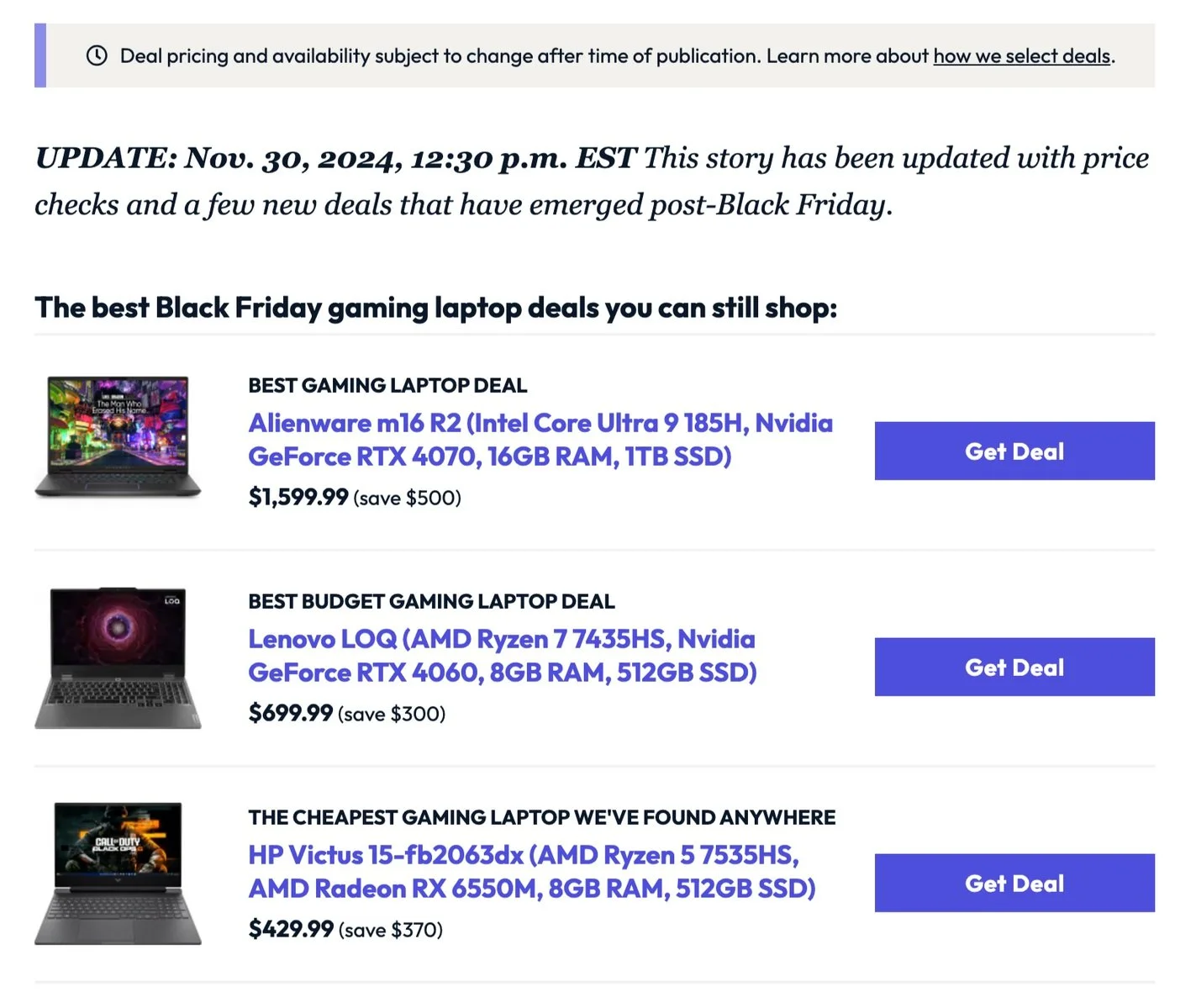
Task: Click Get Deal for the HP Victus
Action: pos(1014,883)
